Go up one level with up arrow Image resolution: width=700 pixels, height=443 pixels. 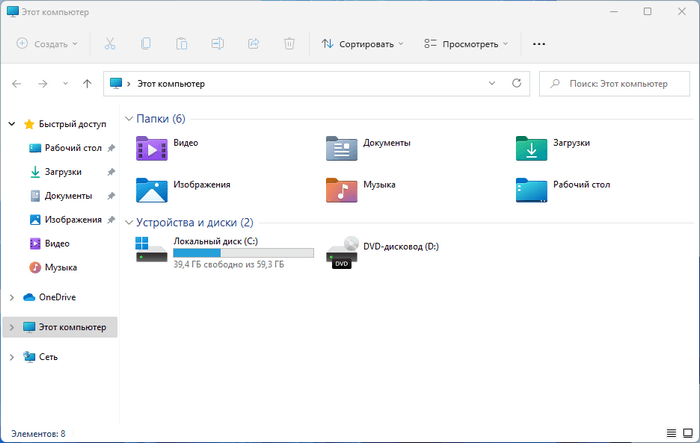pos(87,84)
